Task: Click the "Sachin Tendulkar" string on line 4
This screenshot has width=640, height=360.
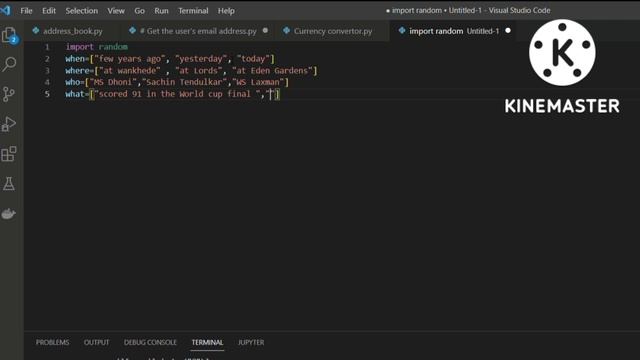Action: [184, 82]
